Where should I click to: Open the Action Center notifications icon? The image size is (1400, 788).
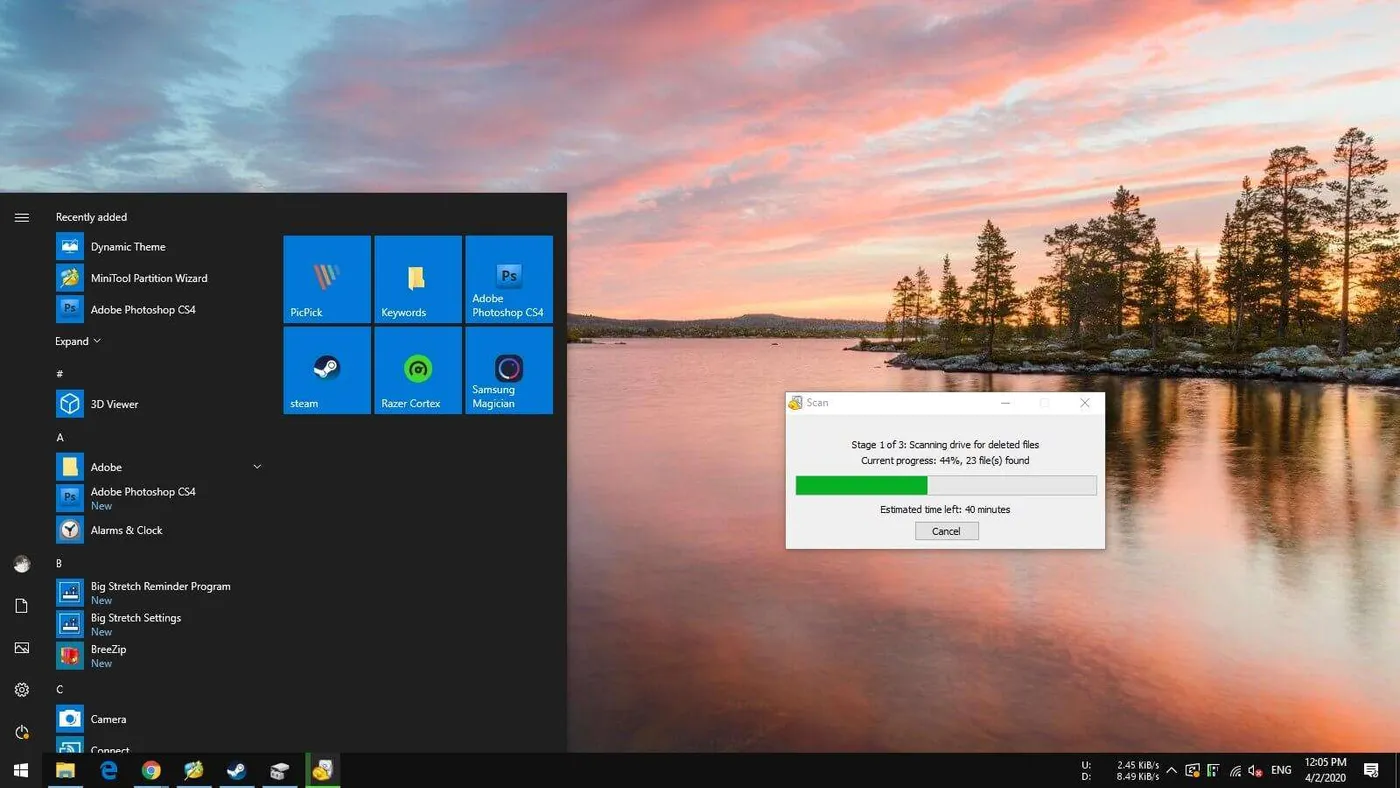tap(1373, 771)
